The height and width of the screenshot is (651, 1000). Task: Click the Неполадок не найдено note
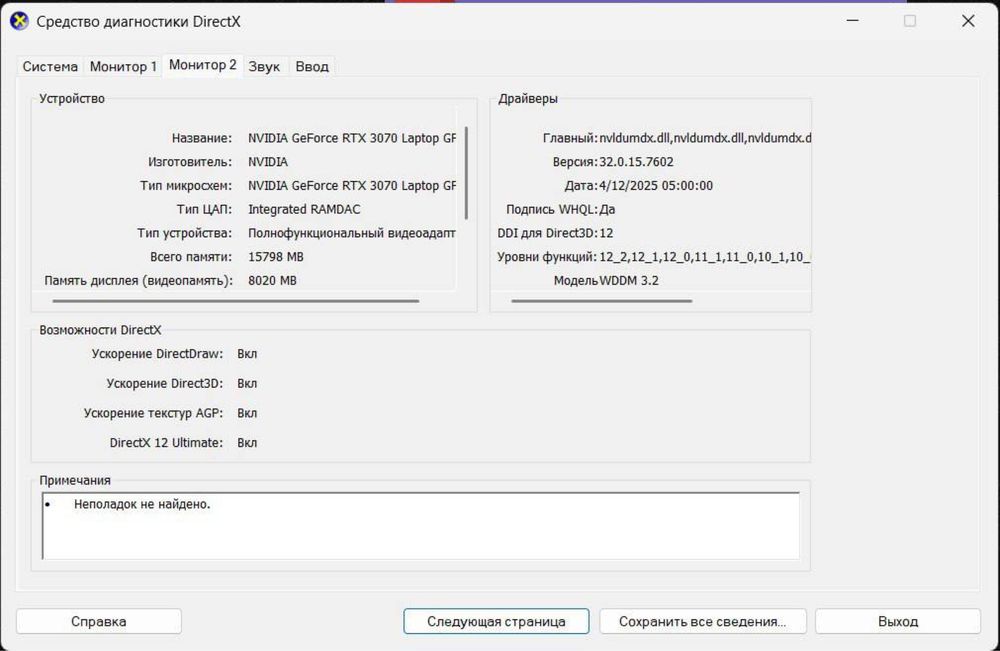142,504
